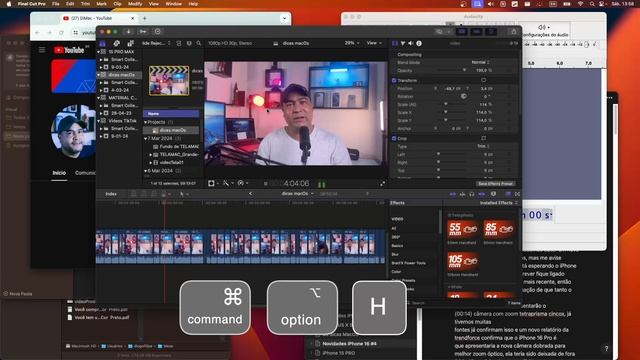640x360 pixels.
Task: Toggle snapping in timeline
Action: point(482,194)
